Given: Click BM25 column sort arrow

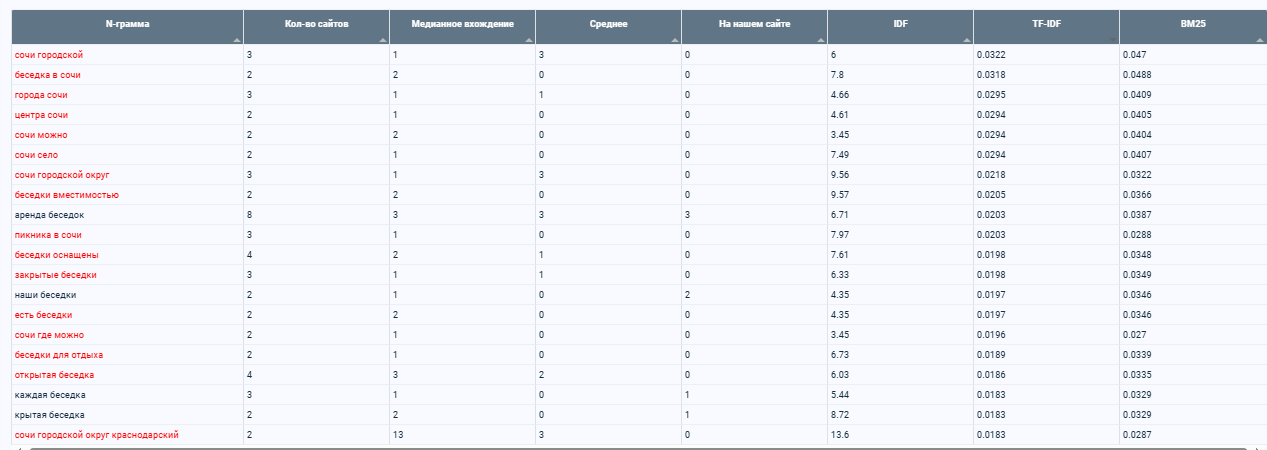Looking at the screenshot, I should 1259,39.
